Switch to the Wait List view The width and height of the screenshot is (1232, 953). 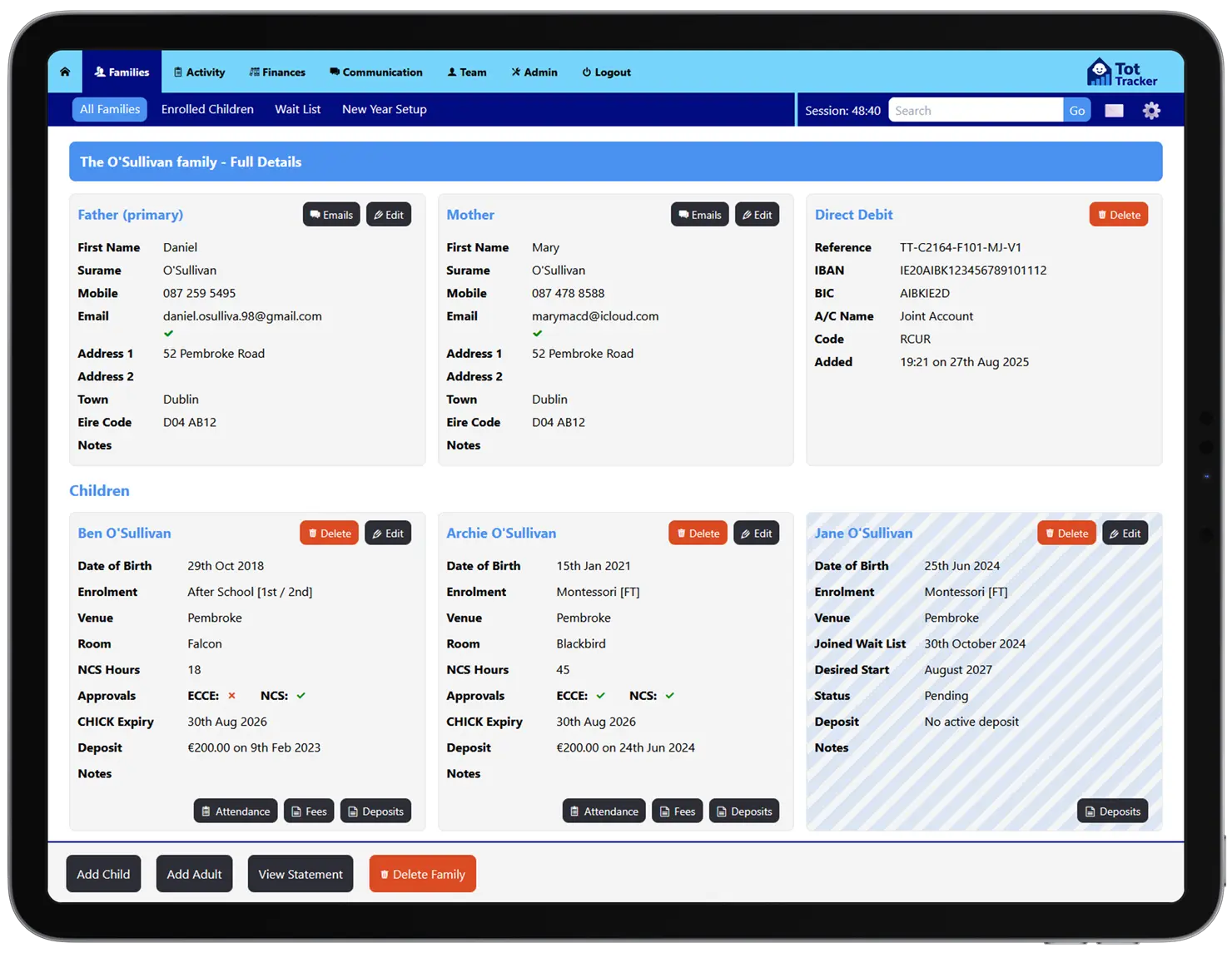297,109
